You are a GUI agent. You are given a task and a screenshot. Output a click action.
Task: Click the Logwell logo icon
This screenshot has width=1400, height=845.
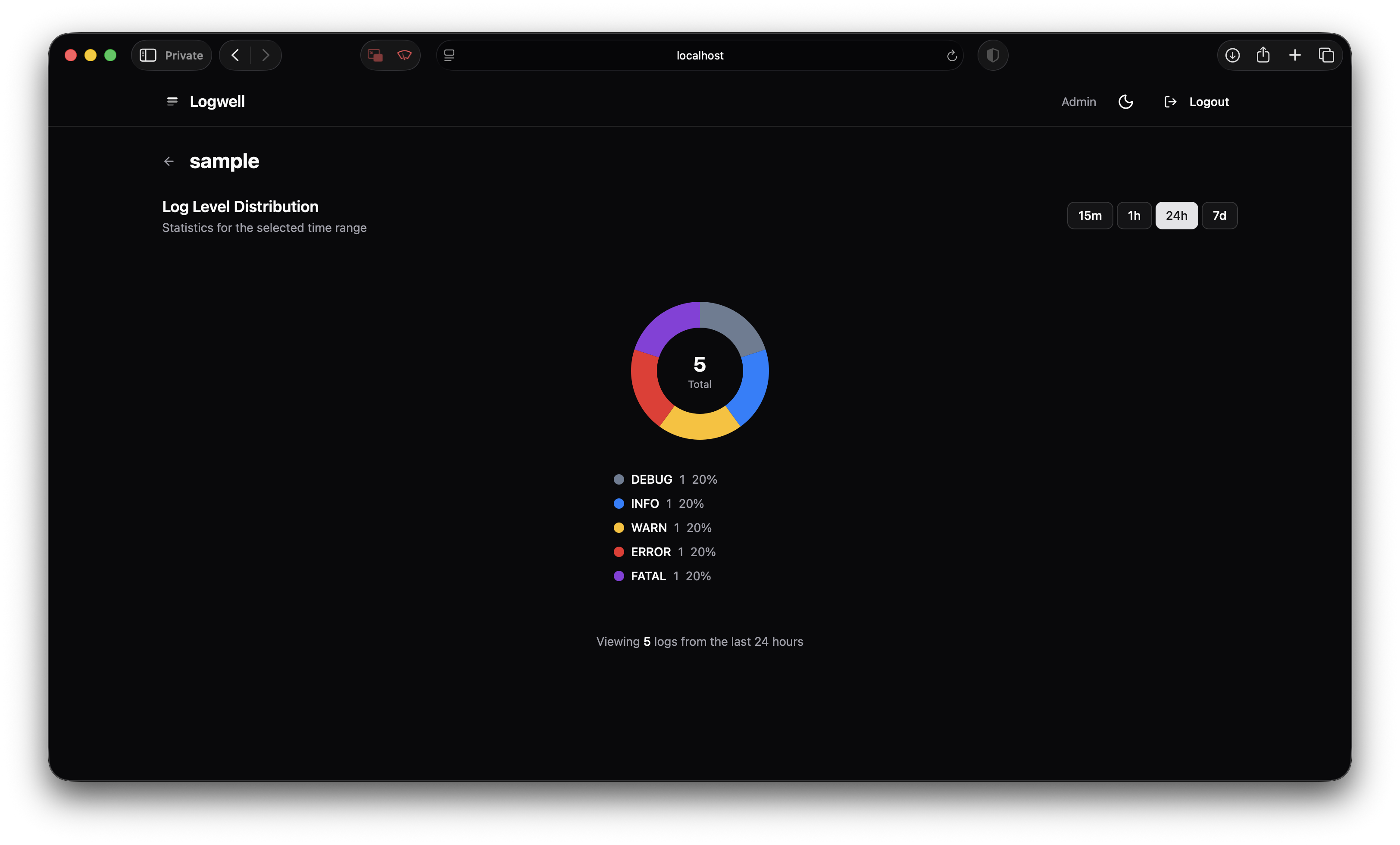(172, 102)
